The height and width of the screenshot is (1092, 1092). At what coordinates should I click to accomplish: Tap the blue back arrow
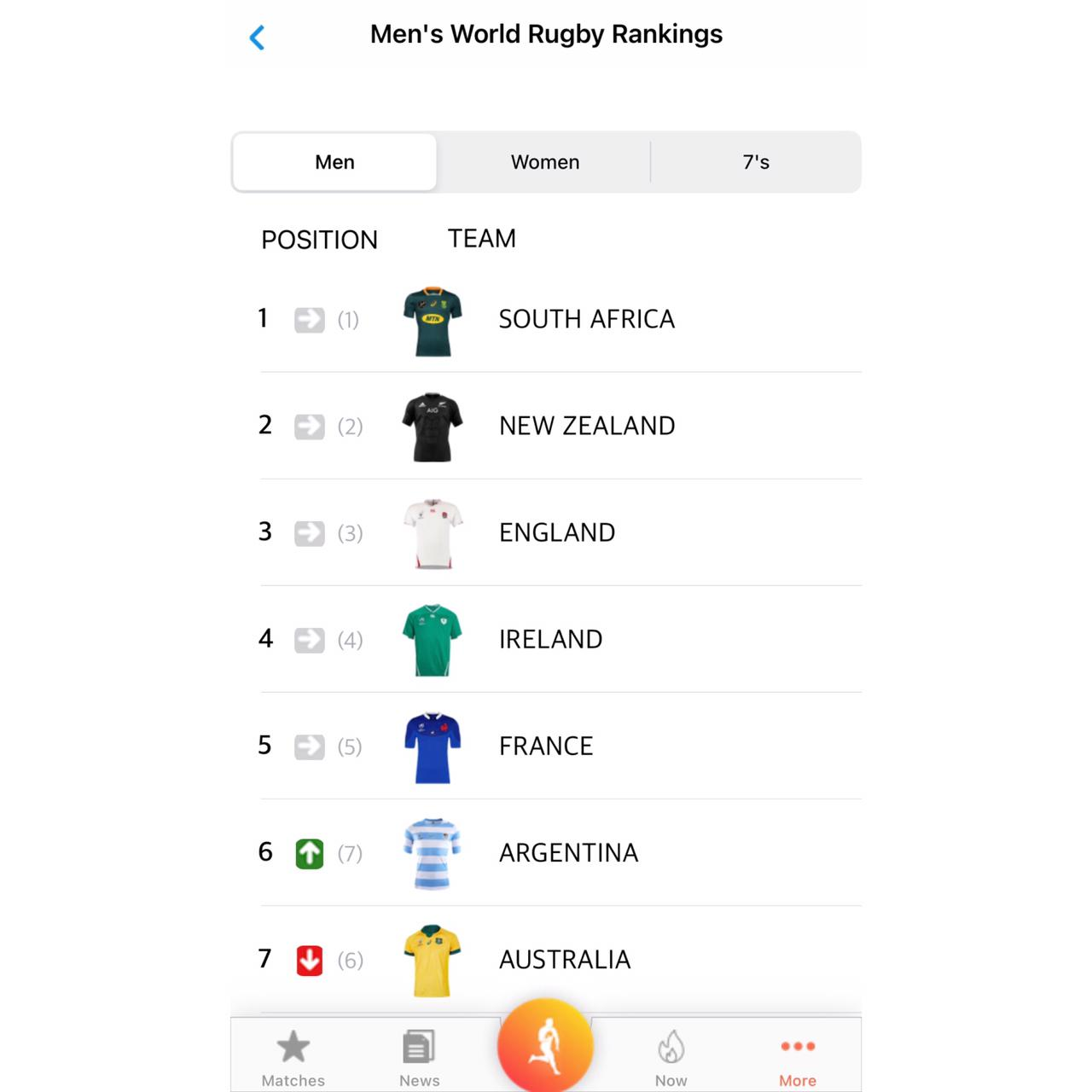click(x=257, y=38)
